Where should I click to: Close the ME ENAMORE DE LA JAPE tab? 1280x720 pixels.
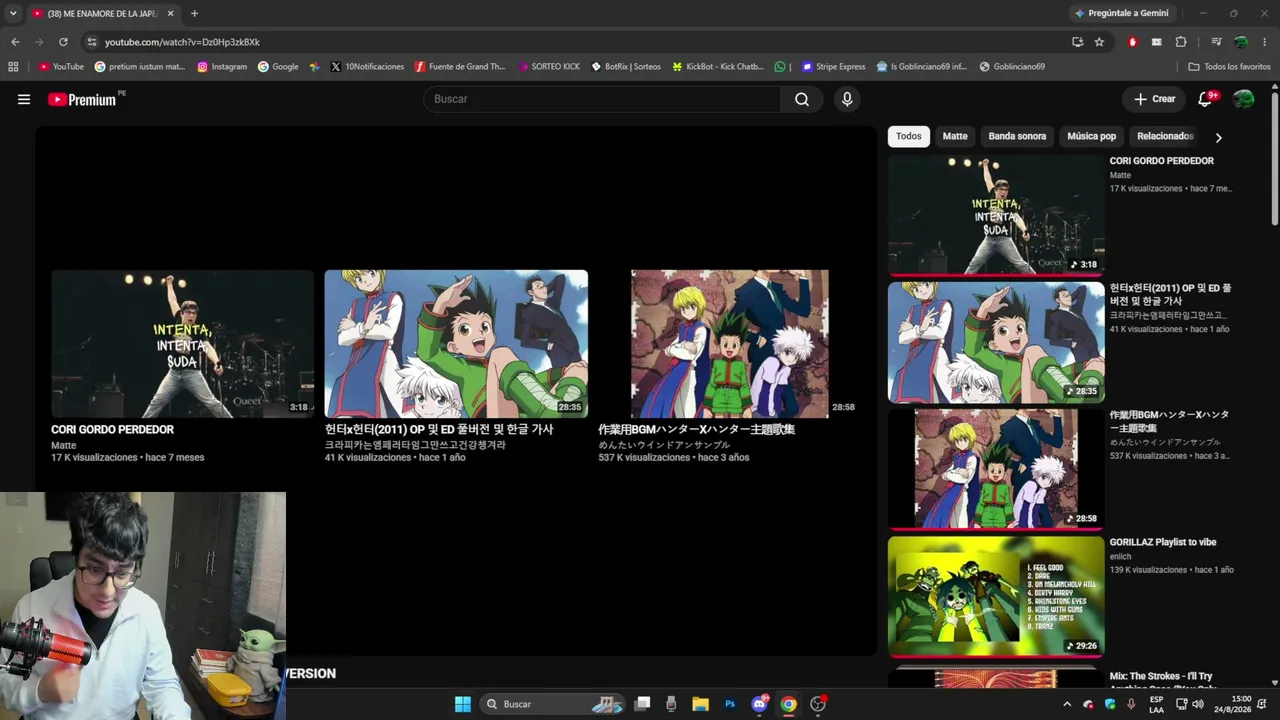point(170,13)
